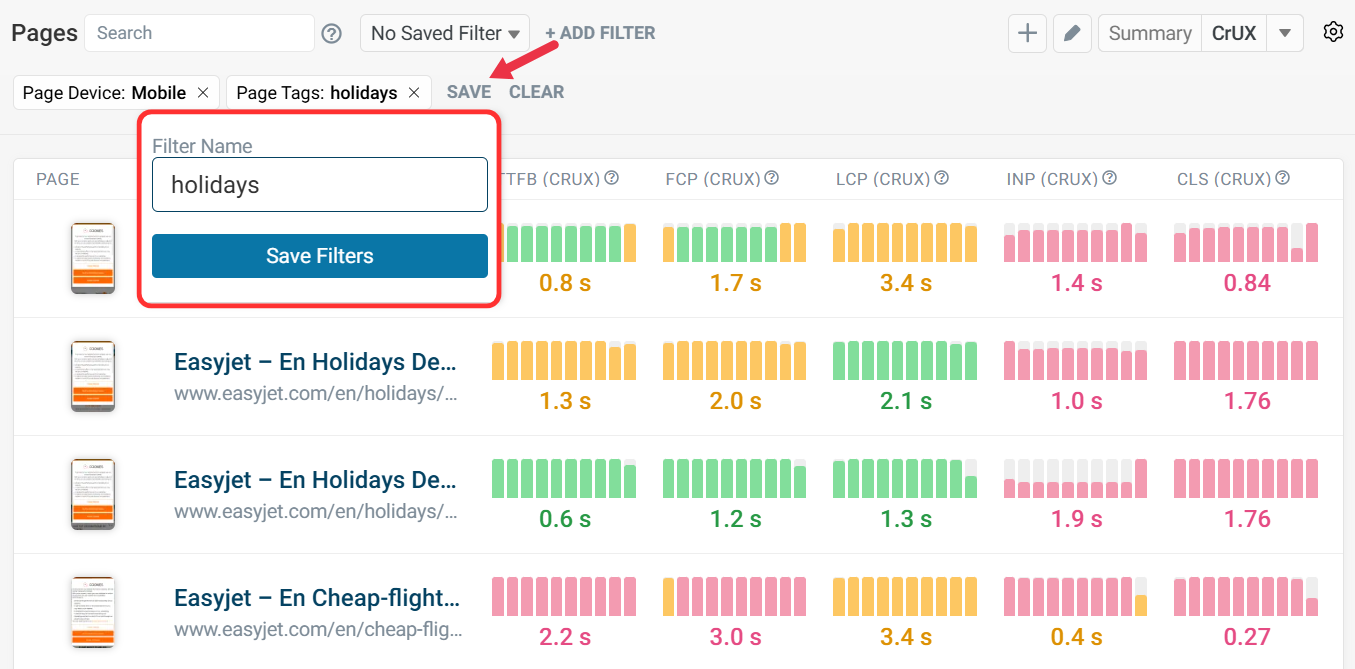Image resolution: width=1355 pixels, height=669 pixels.
Task: Click the help icon beside TTFB (CRUX)
Action: [x=612, y=178]
